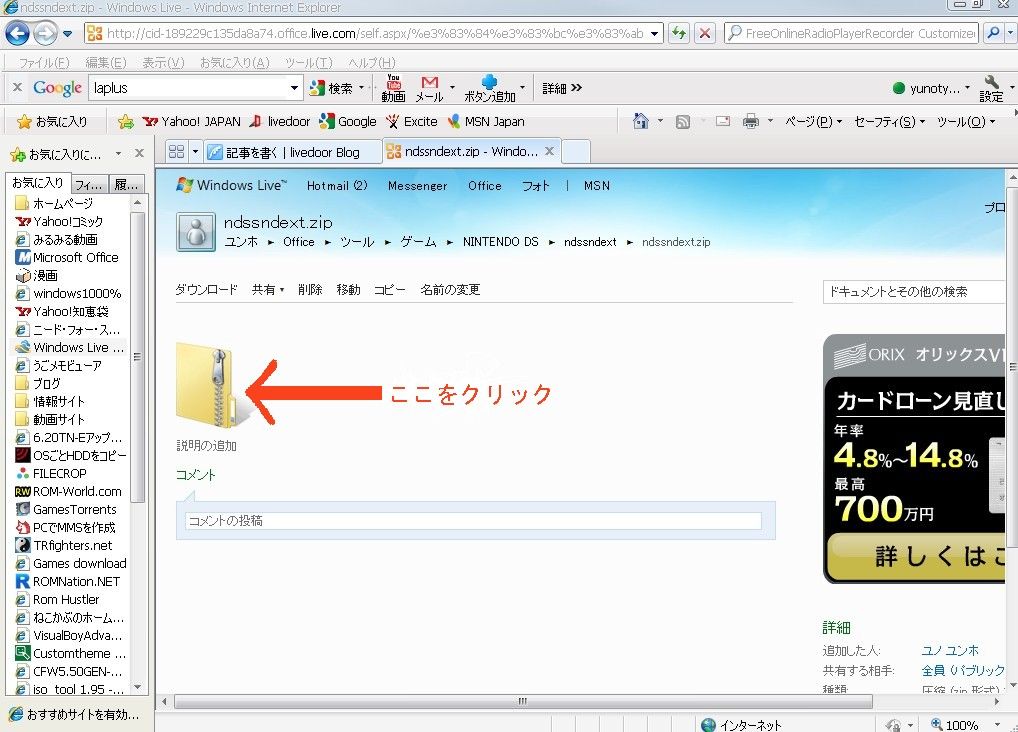Click the ドキュメントとその他の検索 search field

pyautogui.click(x=915, y=292)
